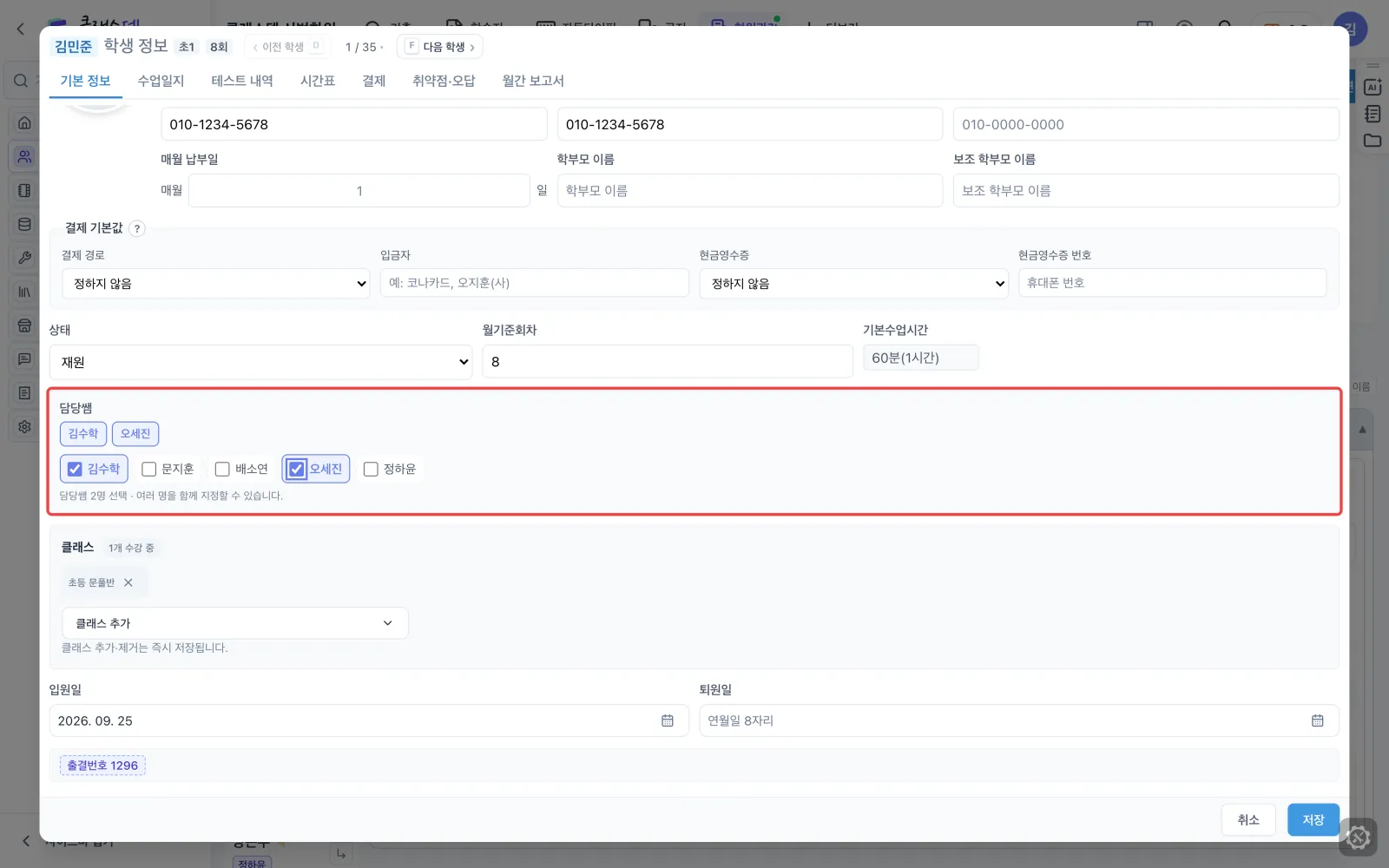The height and width of the screenshot is (868, 1389).
Task: Open the 상태 dropdown showing 재원
Action: 260,362
